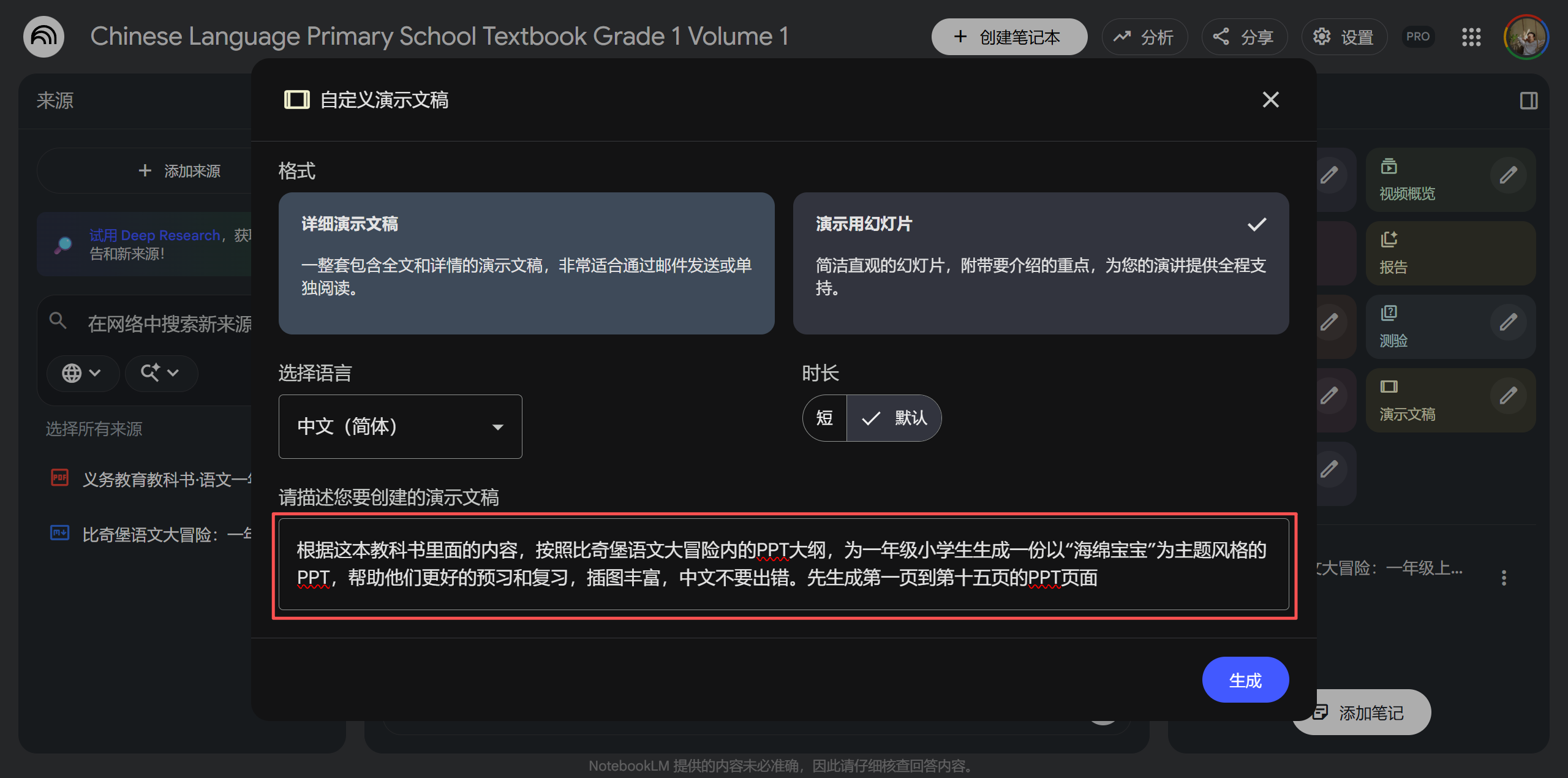This screenshot has width=1568, height=778.
Task: Open the 报告 studio icon
Action: coord(1390,240)
